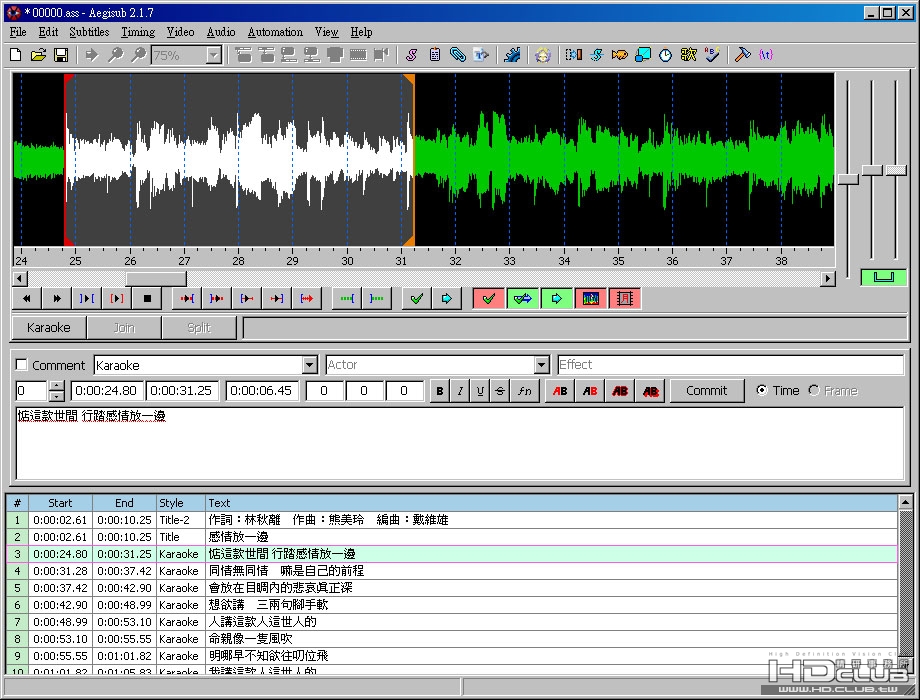Click the Commit button

[706, 391]
